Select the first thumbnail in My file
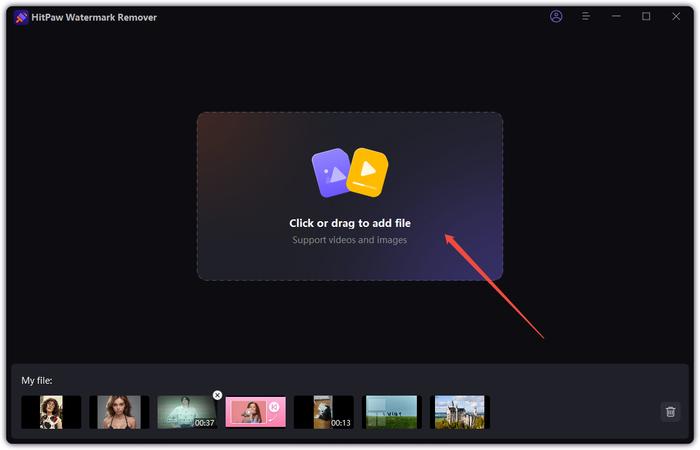 tap(51, 412)
